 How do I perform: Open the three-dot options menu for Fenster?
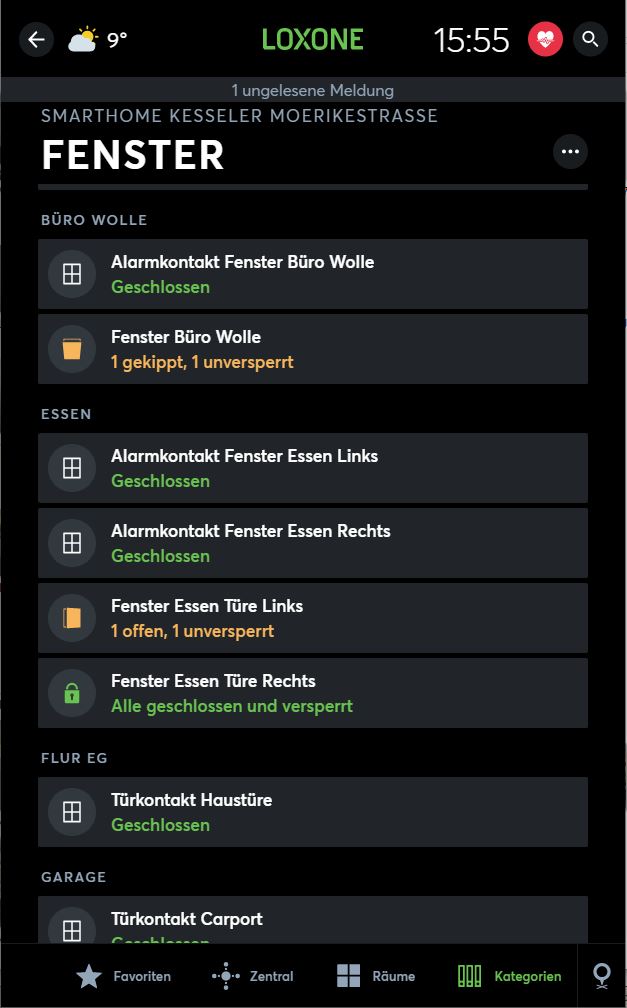pos(570,152)
